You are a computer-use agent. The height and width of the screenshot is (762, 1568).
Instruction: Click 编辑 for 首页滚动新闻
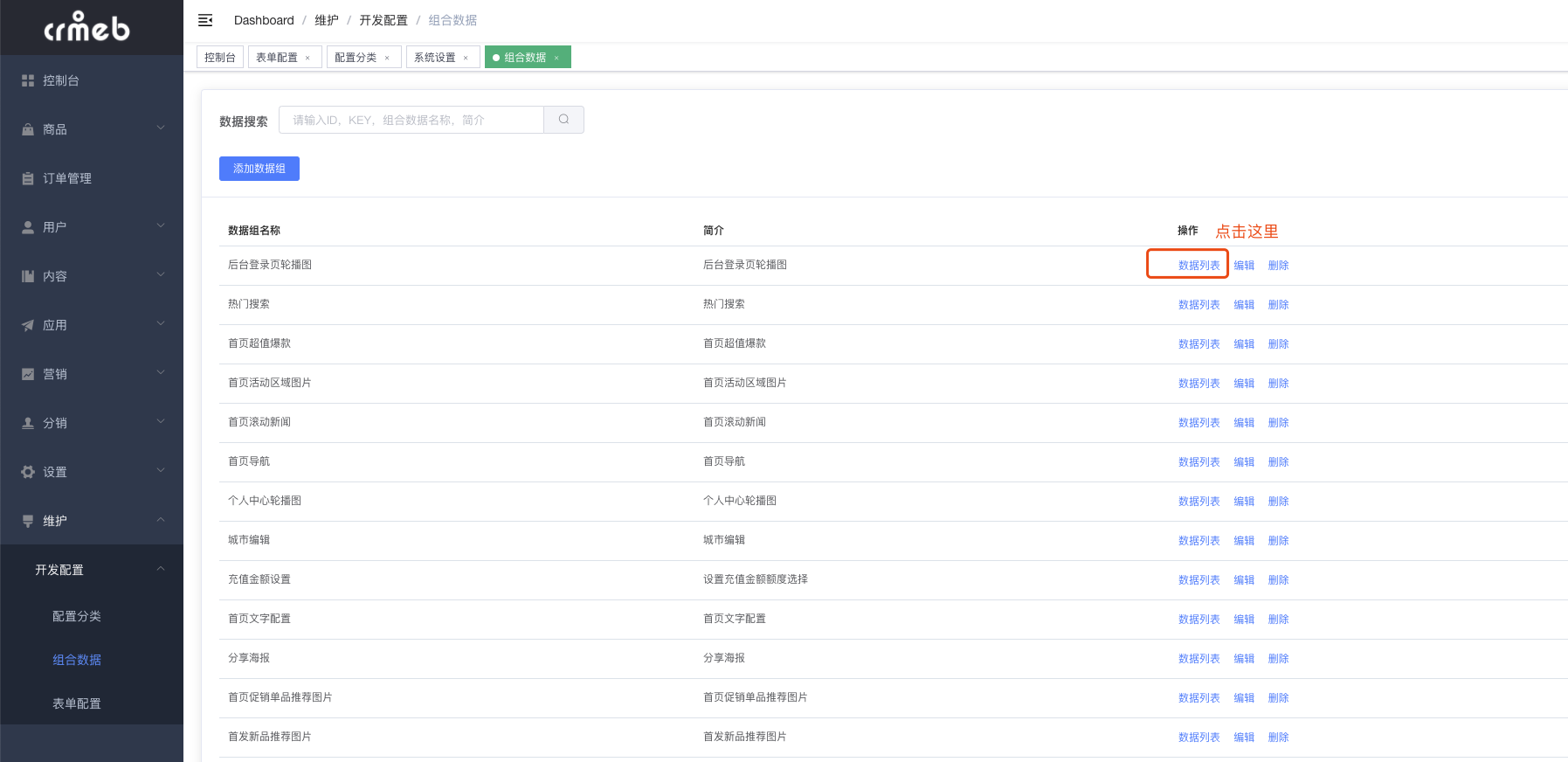[x=1244, y=423]
